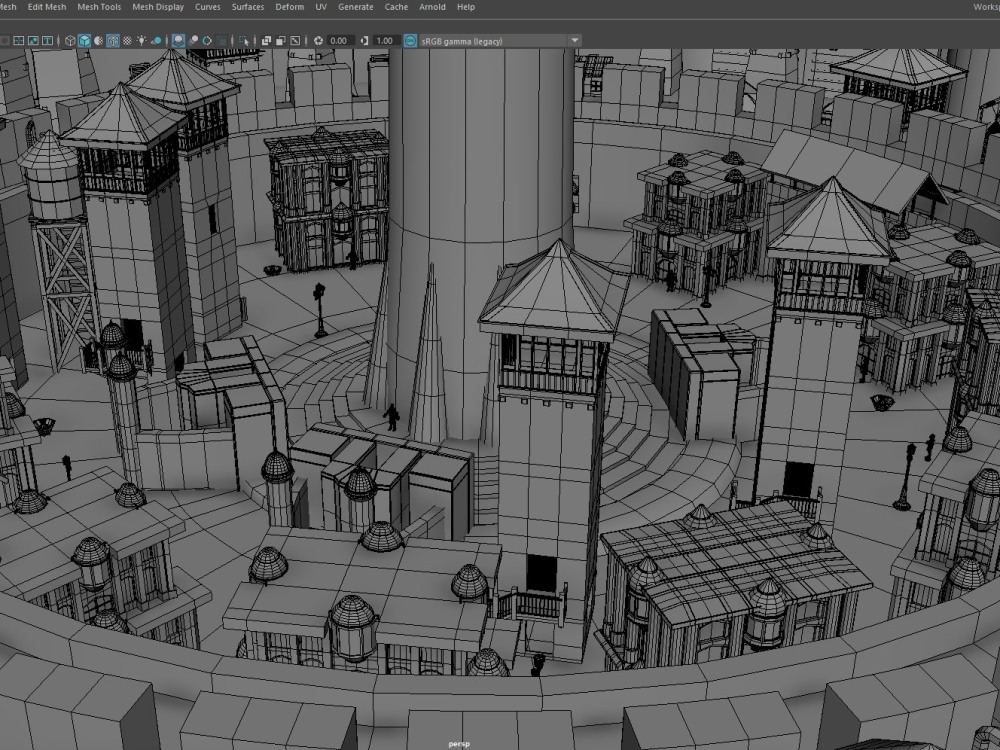This screenshot has height=750, width=1000.
Task: Click the Gamma input field showing 1.00
Action: pyautogui.click(x=385, y=41)
